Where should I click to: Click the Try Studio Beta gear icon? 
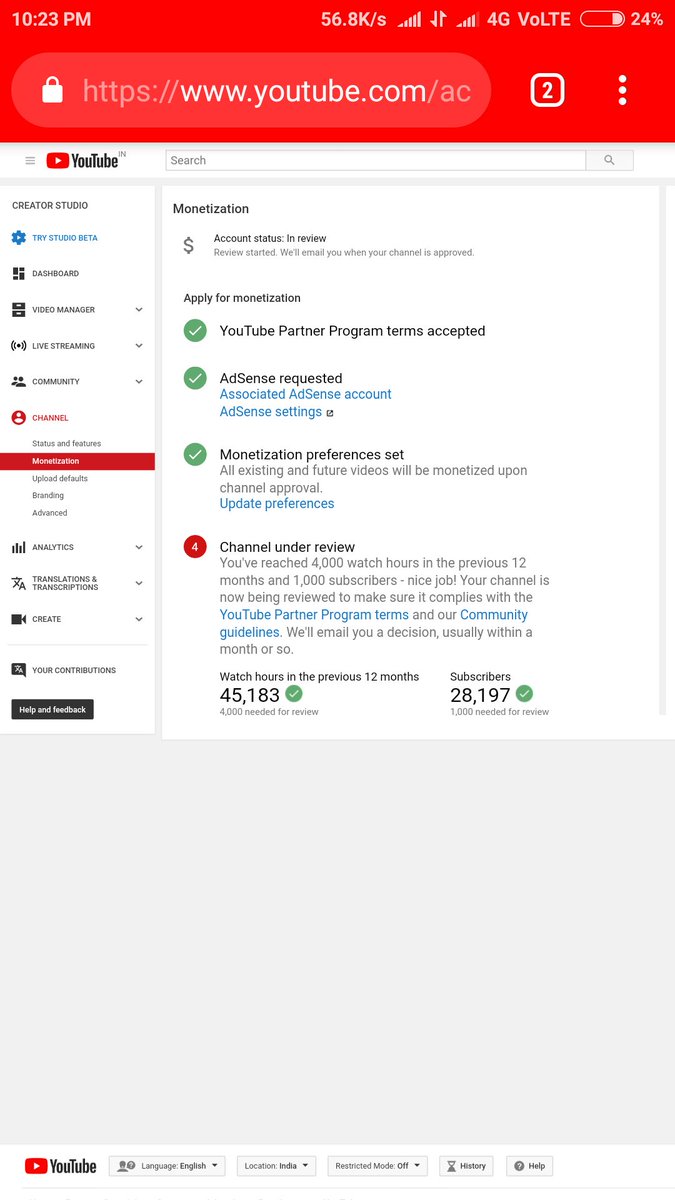(x=19, y=238)
